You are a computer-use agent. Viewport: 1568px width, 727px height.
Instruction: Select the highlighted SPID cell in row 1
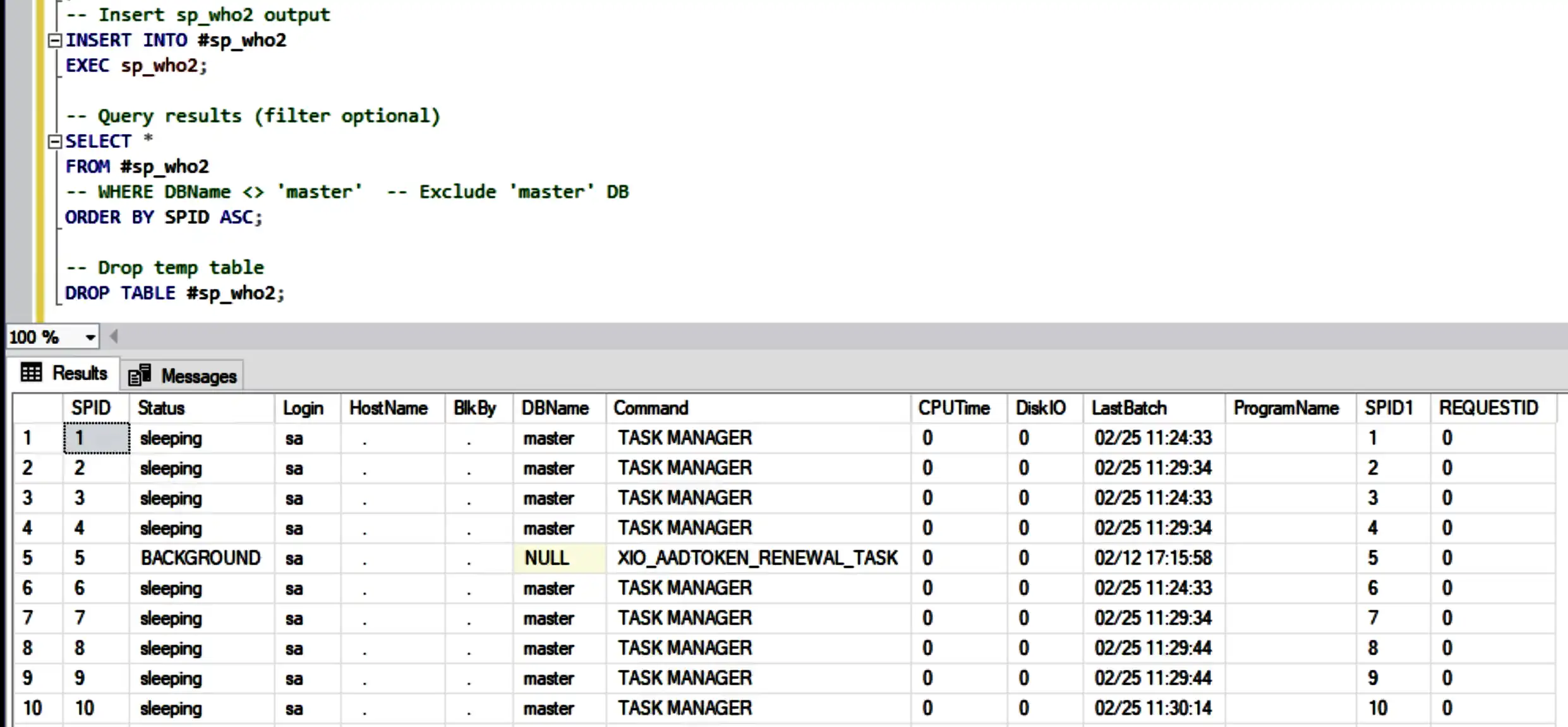[97, 438]
